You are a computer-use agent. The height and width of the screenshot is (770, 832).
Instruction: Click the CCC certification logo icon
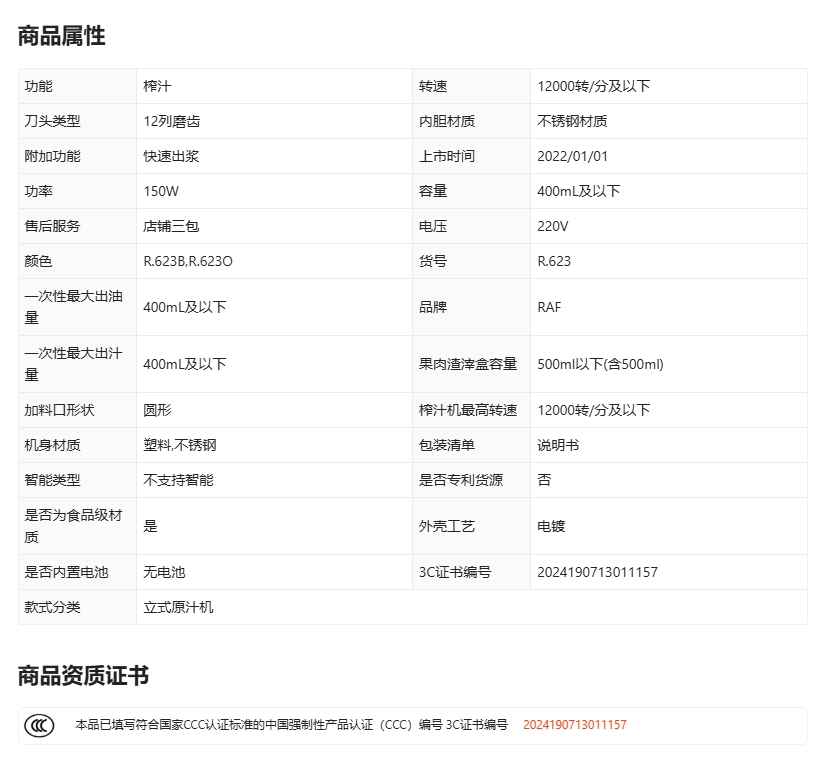click(40, 725)
